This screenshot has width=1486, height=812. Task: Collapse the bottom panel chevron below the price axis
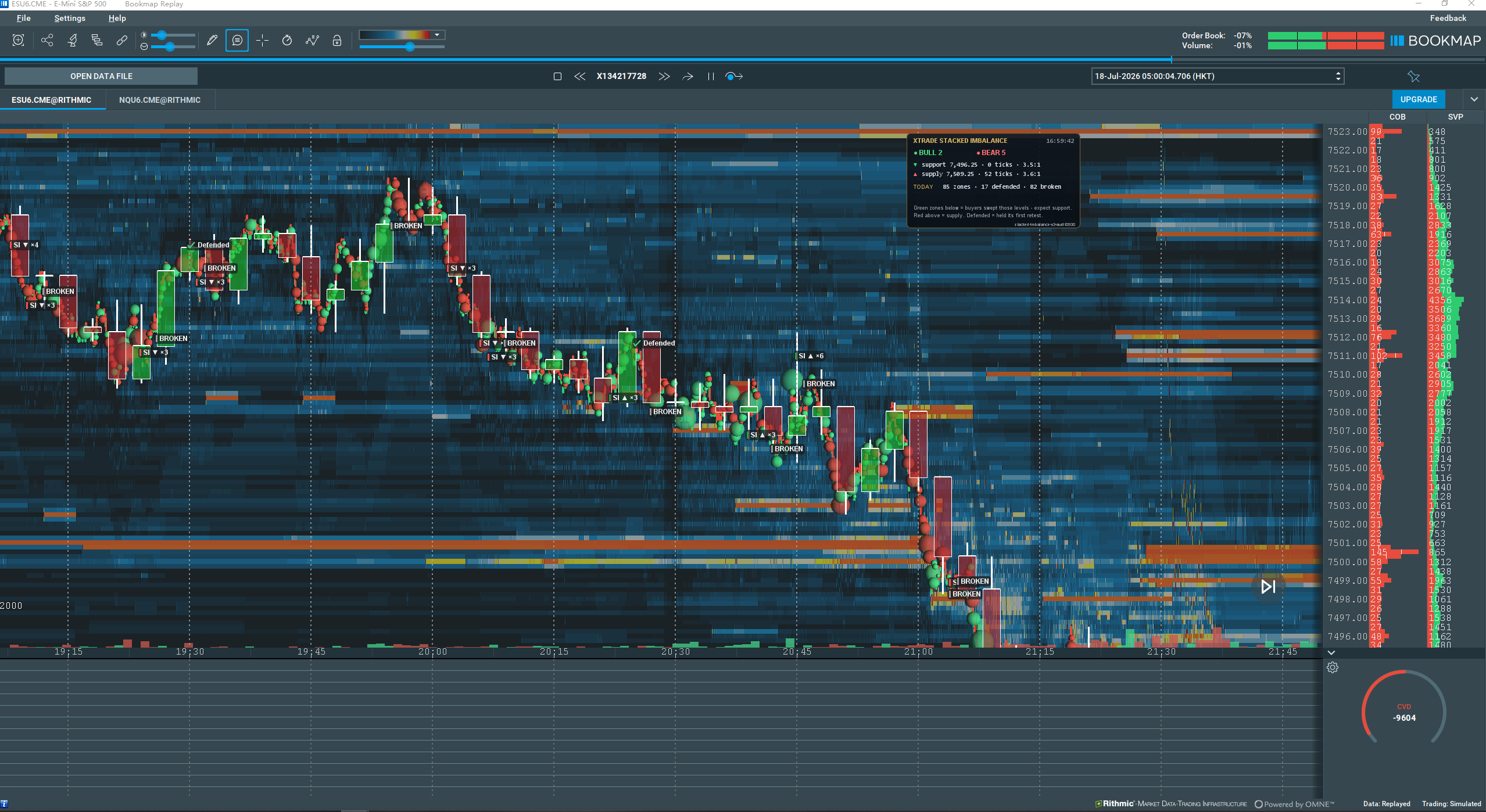(1331, 652)
